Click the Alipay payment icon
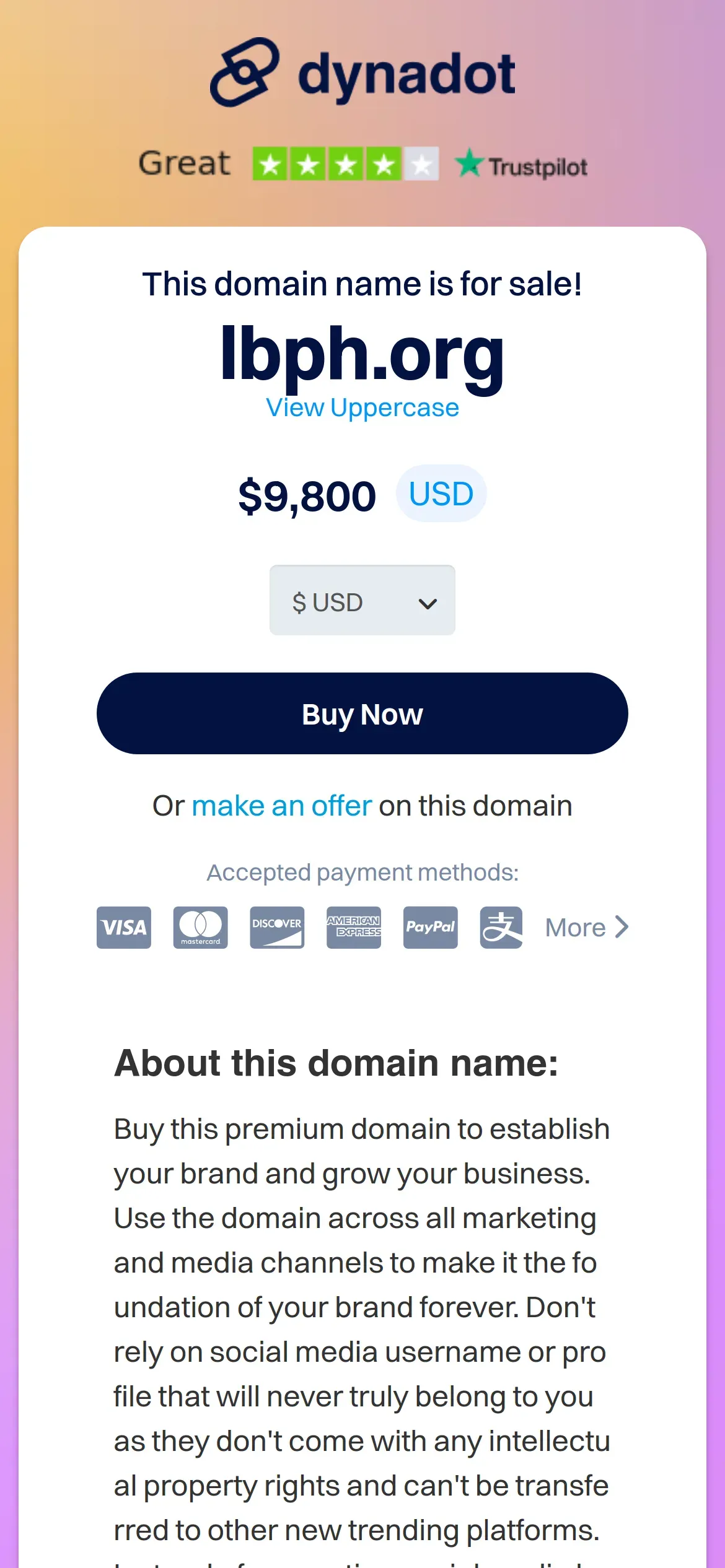This screenshot has width=725, height=1568. pos(501,927)
